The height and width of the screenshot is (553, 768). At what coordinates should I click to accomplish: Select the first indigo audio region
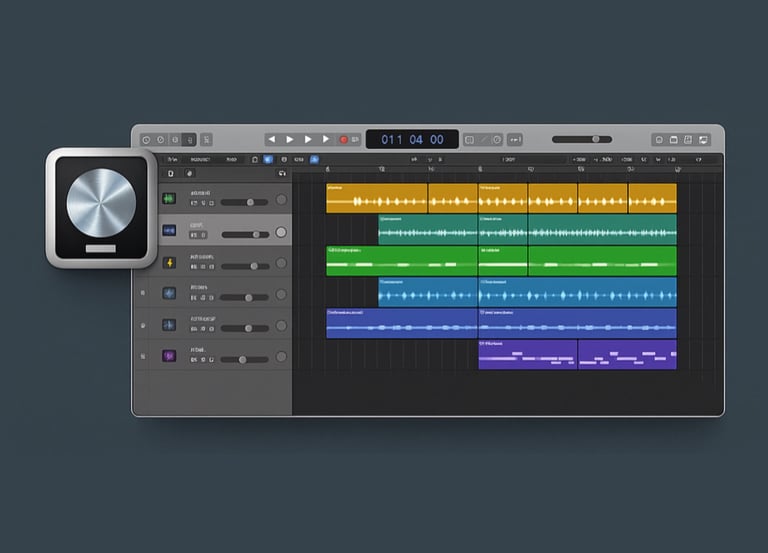click(402, 323)
